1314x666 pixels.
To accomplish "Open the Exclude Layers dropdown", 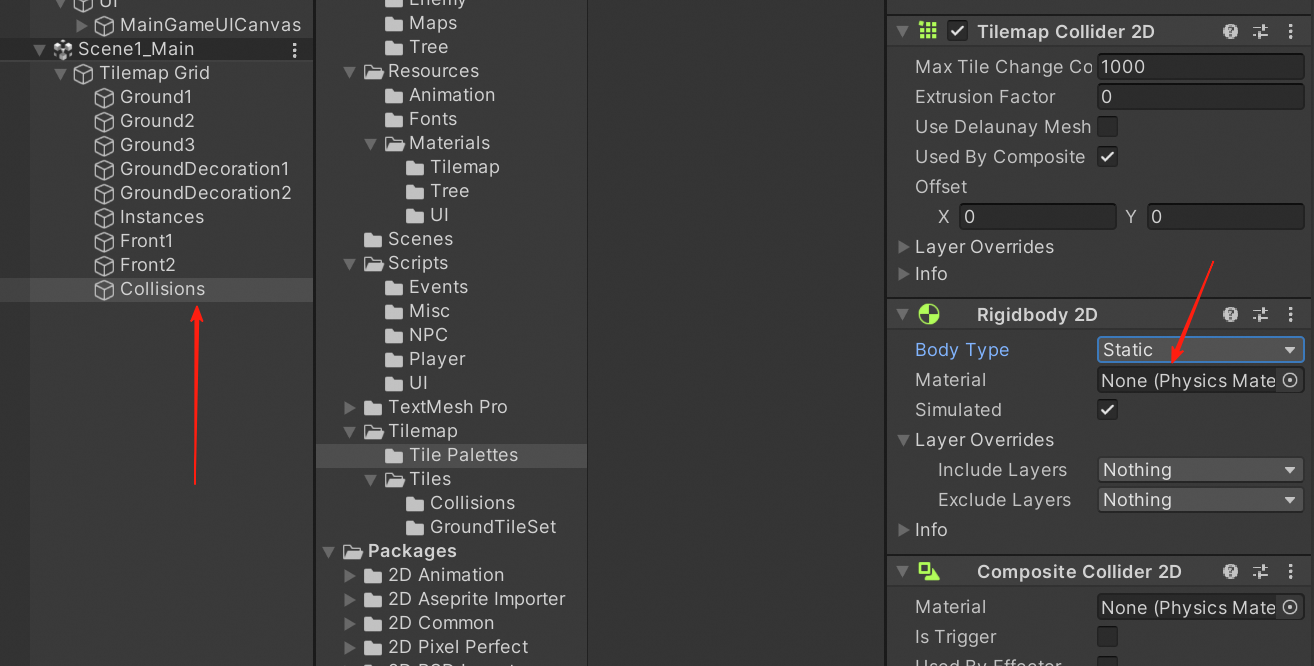I will tap(1199, 499).
